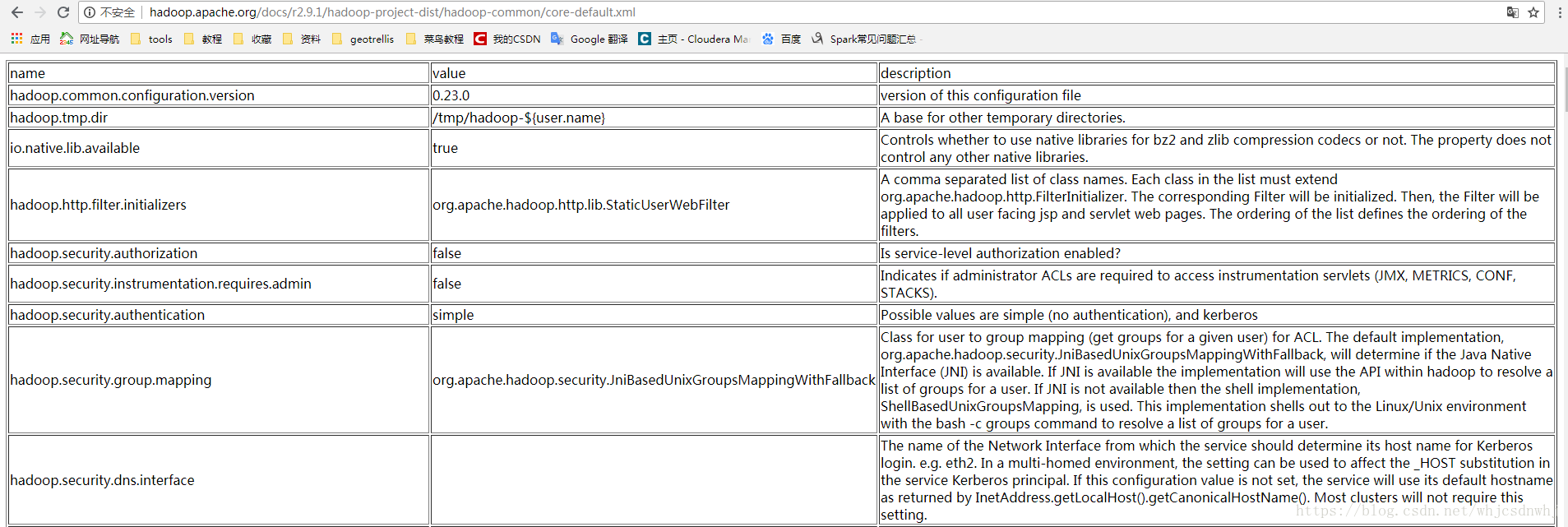The image size is (1568, 527).
Task: Open the 网址导航 bookmark
Action: [90, 39]
